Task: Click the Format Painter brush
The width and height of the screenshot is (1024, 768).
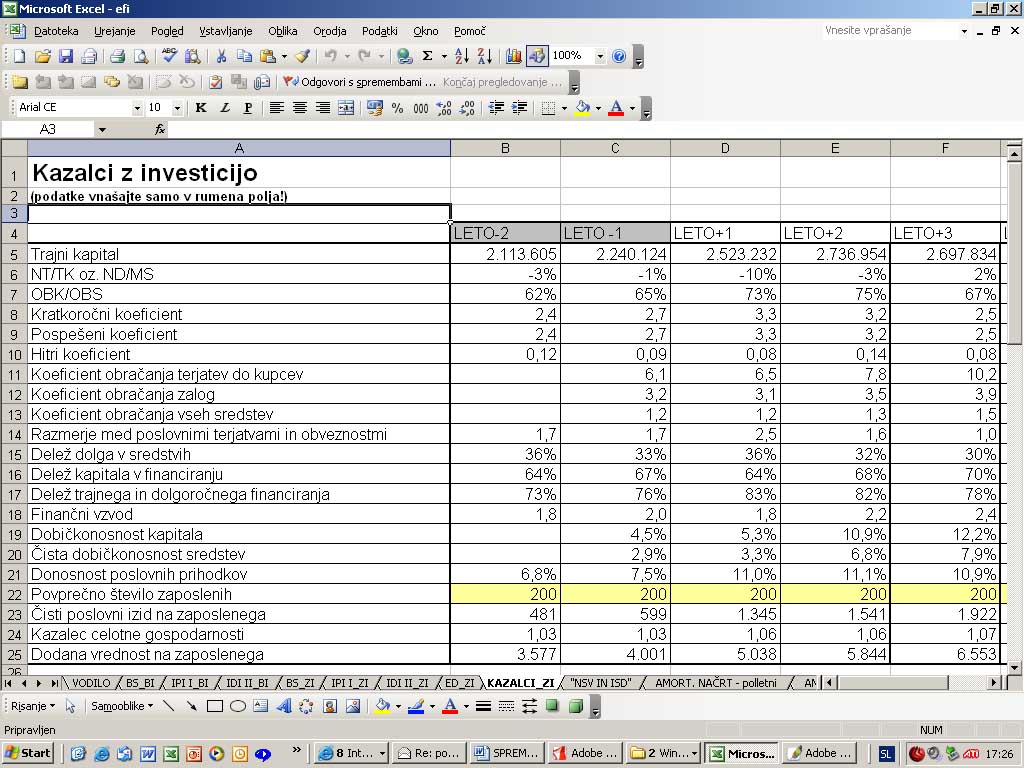Action: (302, 56)
